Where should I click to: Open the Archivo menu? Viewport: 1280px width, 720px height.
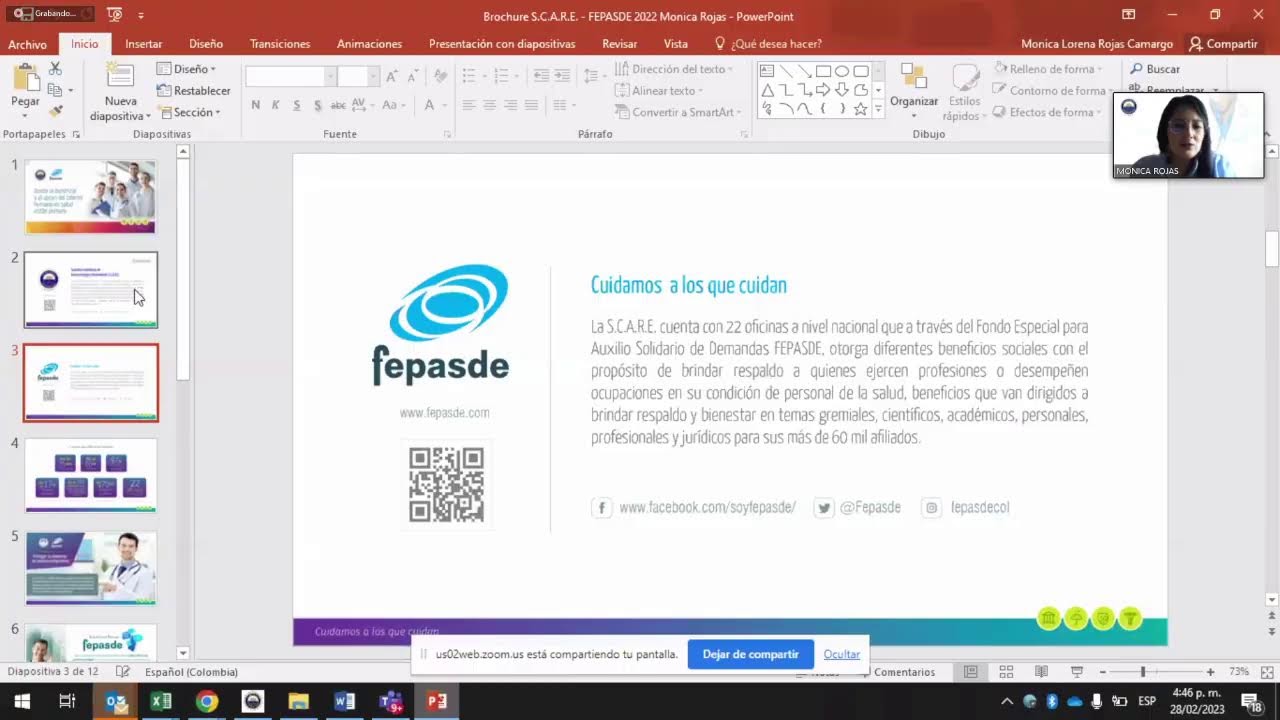(x=27, y=44)
